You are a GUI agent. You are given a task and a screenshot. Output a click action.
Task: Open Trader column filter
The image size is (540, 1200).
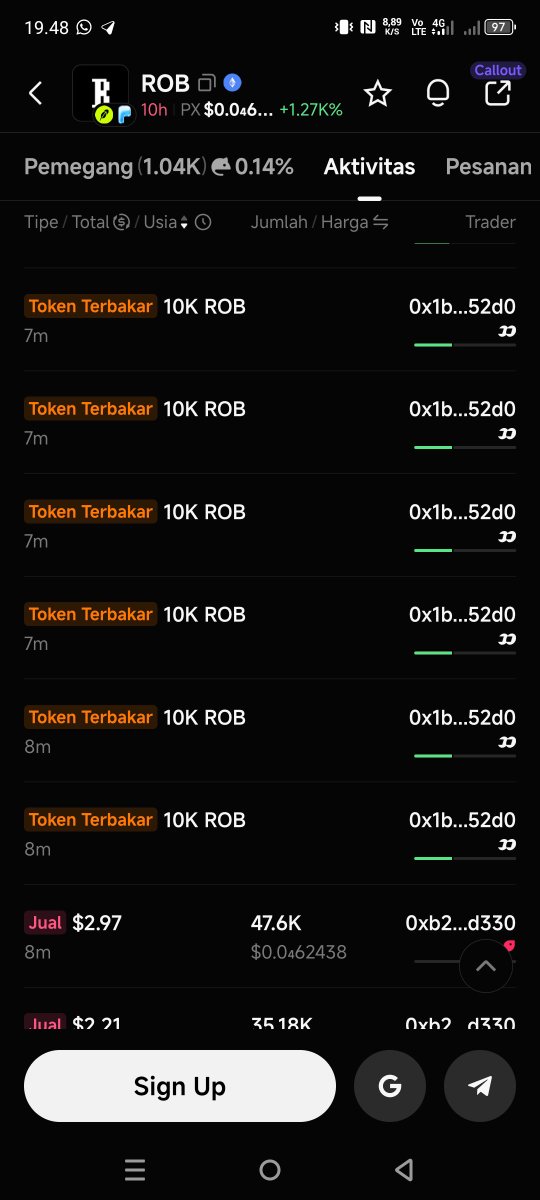(x=490, y=222)
